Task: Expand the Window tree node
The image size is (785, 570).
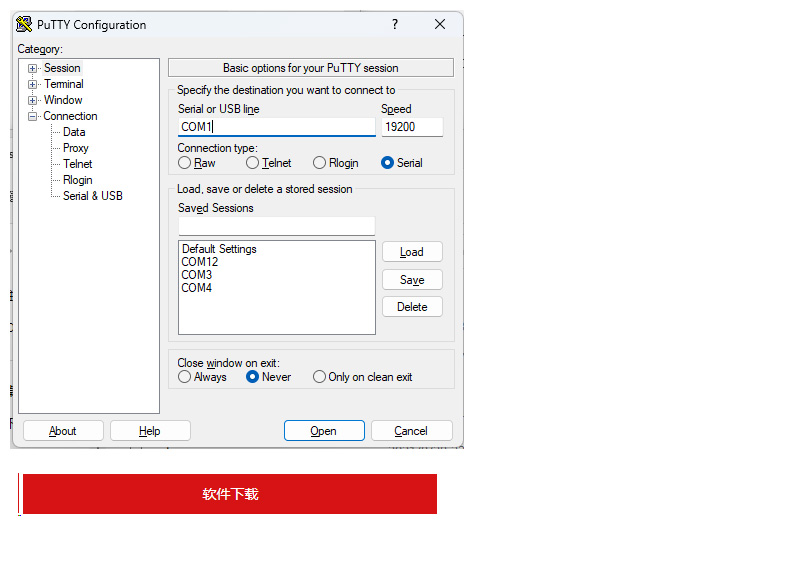Action: click(32, 101)
